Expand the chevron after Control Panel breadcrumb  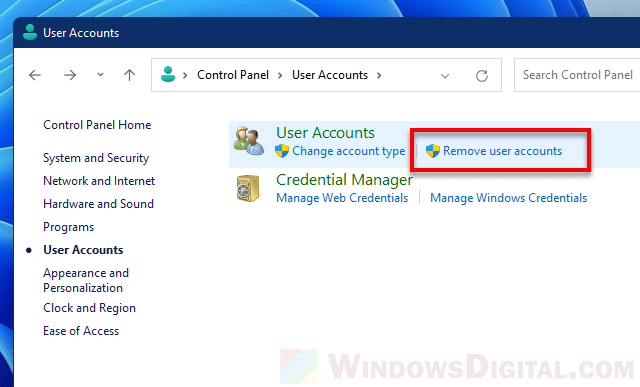tap(280, 75)
